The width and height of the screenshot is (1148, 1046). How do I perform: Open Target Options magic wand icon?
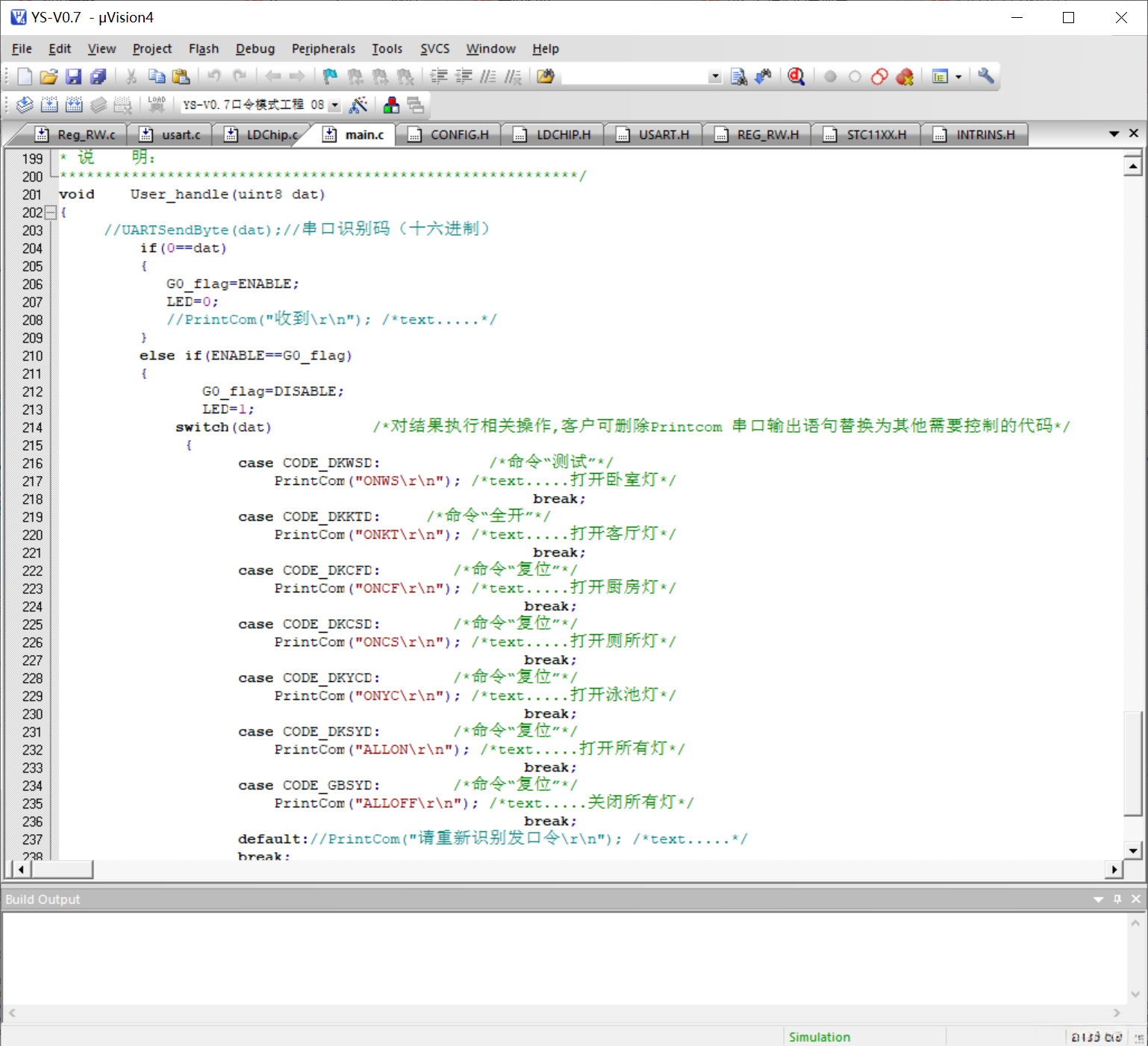tap(358, 105)
